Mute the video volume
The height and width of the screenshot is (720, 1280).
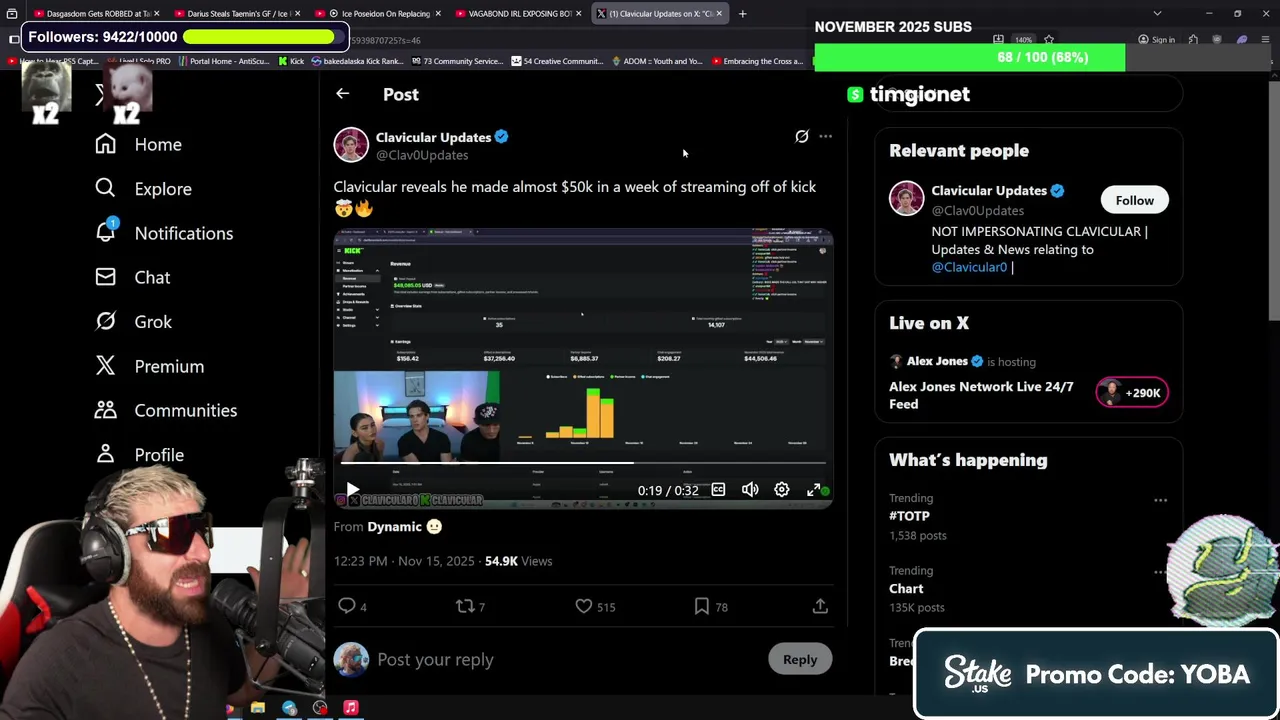[750, 490]
